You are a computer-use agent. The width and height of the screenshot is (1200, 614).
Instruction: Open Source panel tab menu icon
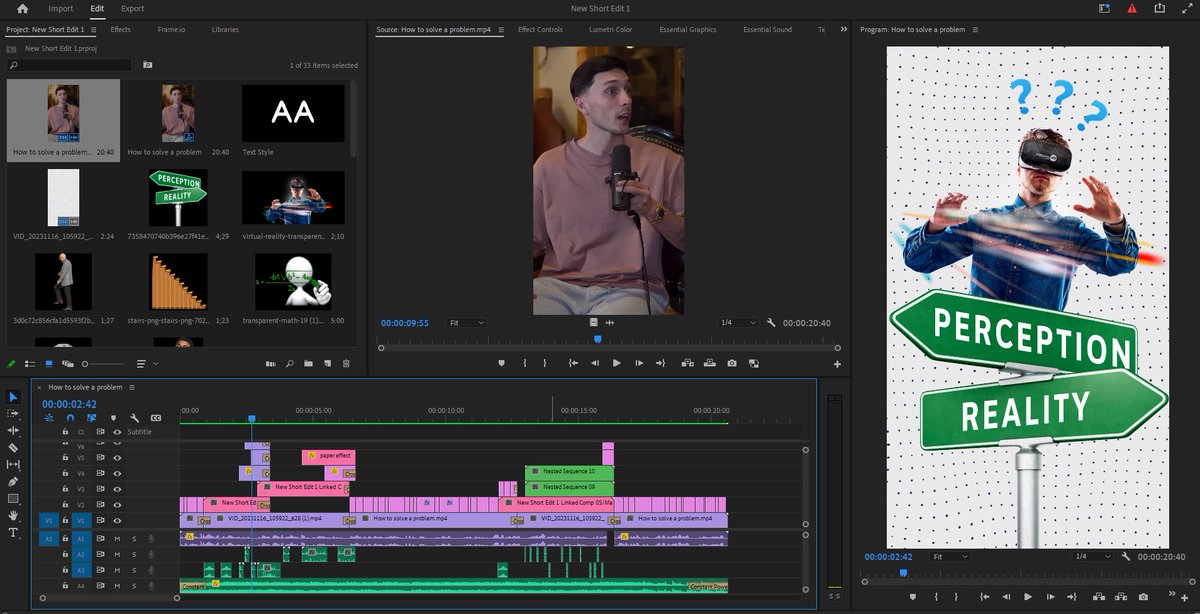[x=501, y=30]
